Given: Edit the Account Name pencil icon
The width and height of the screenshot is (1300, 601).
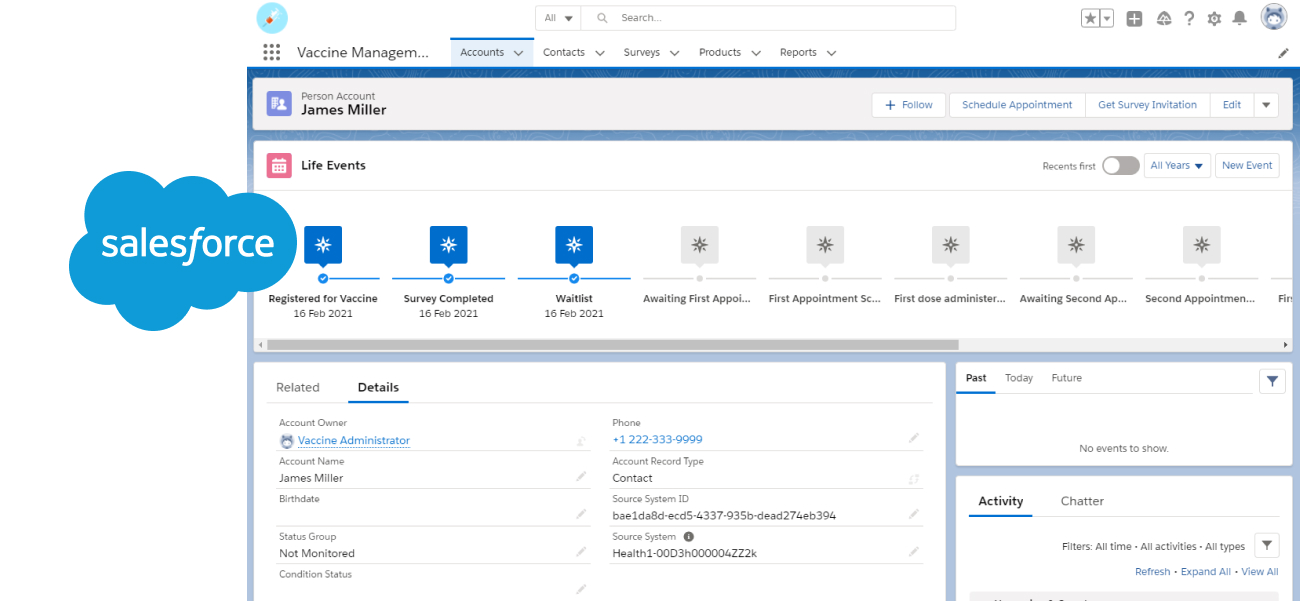Looking at the screenshot, I should click(x=581, y=477).
